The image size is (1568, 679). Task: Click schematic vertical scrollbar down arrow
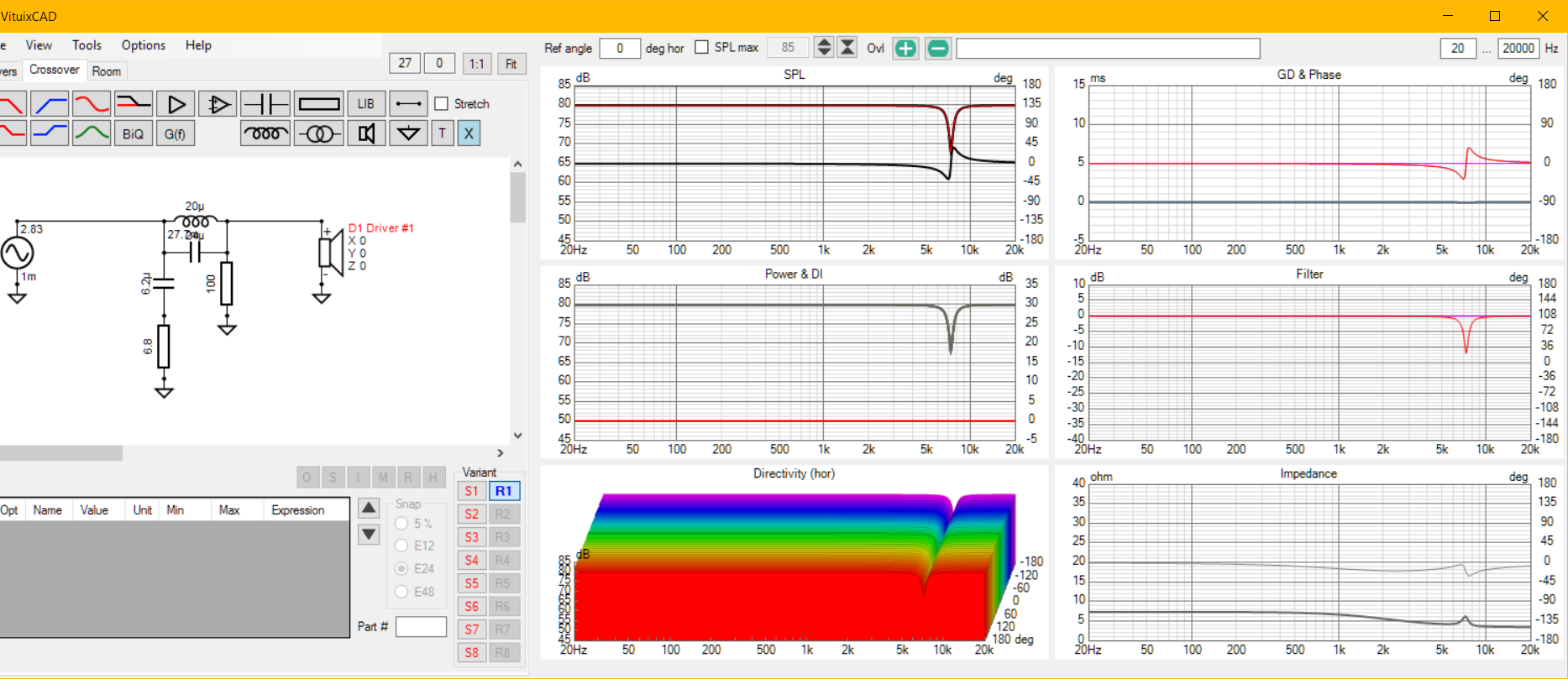[x=517, y=436]
